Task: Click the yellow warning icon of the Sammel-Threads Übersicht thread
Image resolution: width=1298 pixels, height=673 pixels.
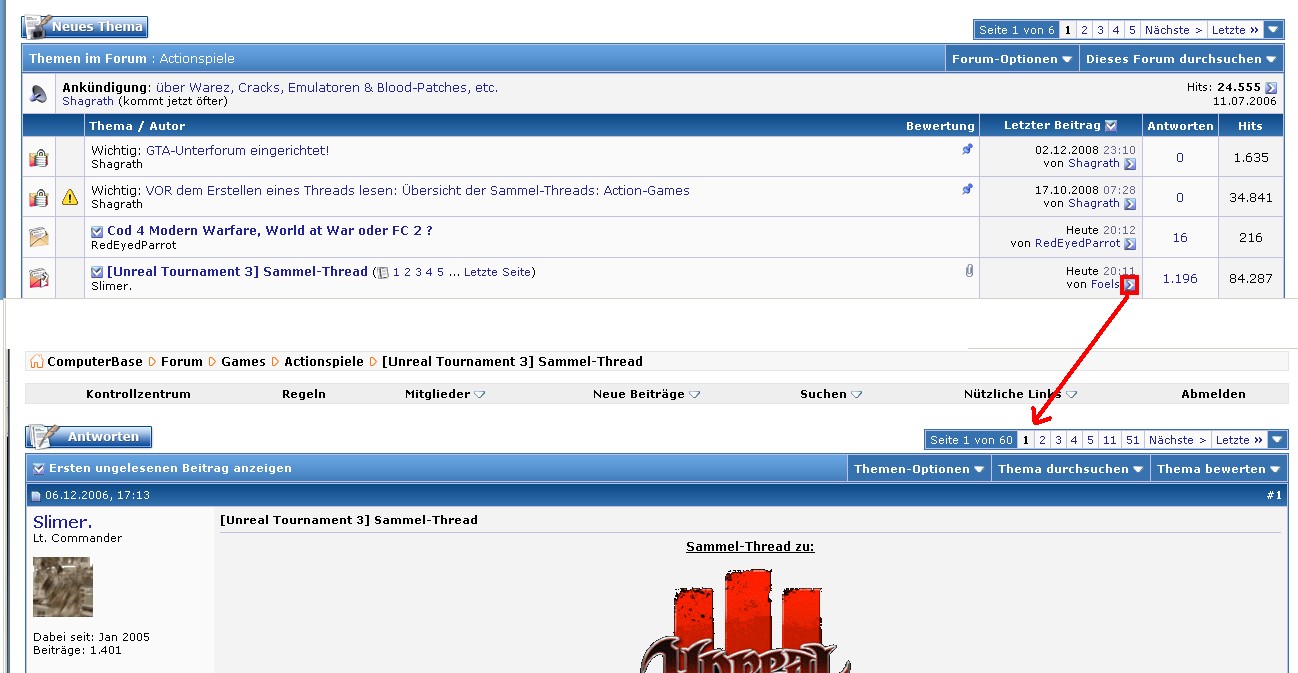Action: [x=70, y=197]
